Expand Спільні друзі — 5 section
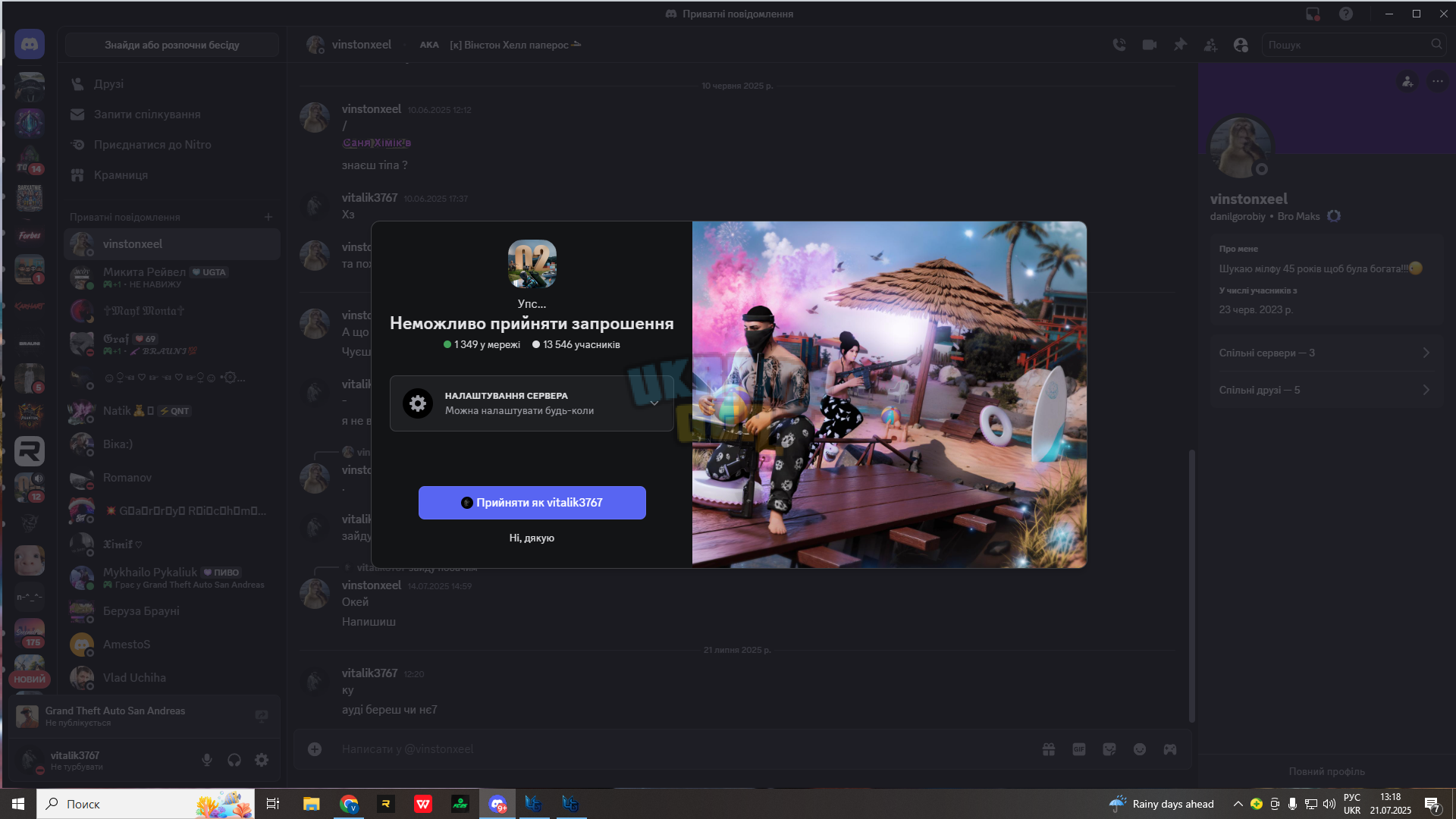This screenshot has height=819, width=1456. tap(1327, 390)
